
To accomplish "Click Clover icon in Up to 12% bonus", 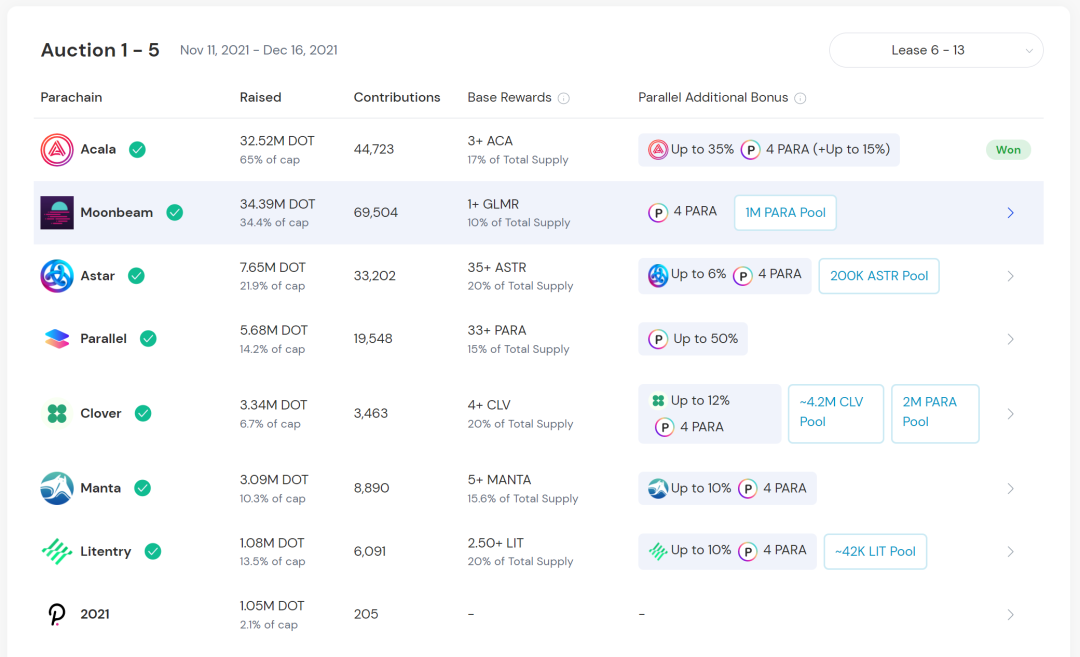I will point(658,401).
